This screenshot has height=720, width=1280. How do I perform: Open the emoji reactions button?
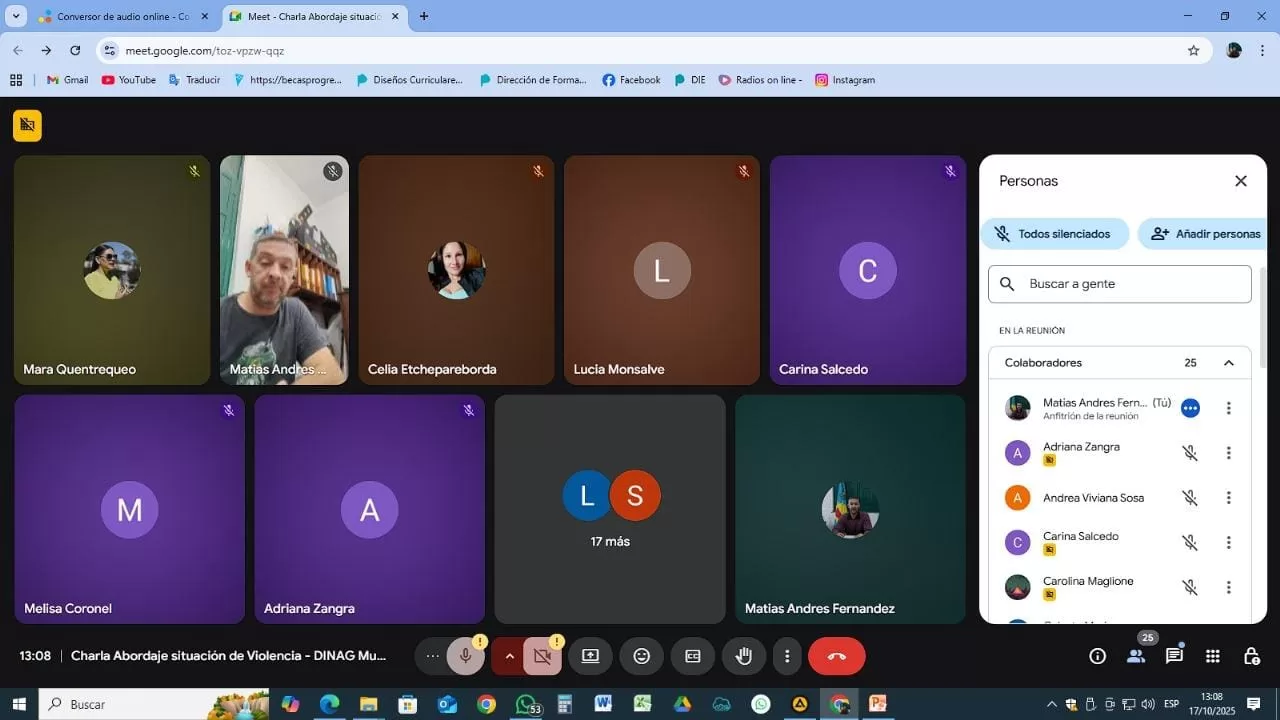tap(642, 656)
